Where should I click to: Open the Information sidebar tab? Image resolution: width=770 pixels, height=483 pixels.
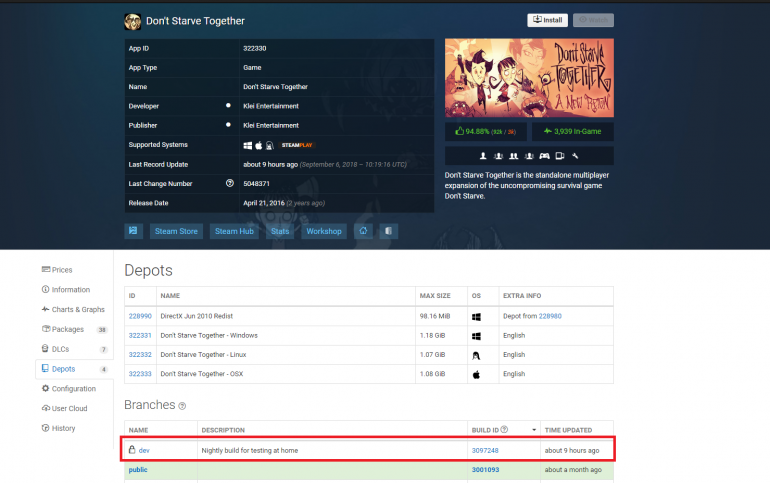click(66, 290)
